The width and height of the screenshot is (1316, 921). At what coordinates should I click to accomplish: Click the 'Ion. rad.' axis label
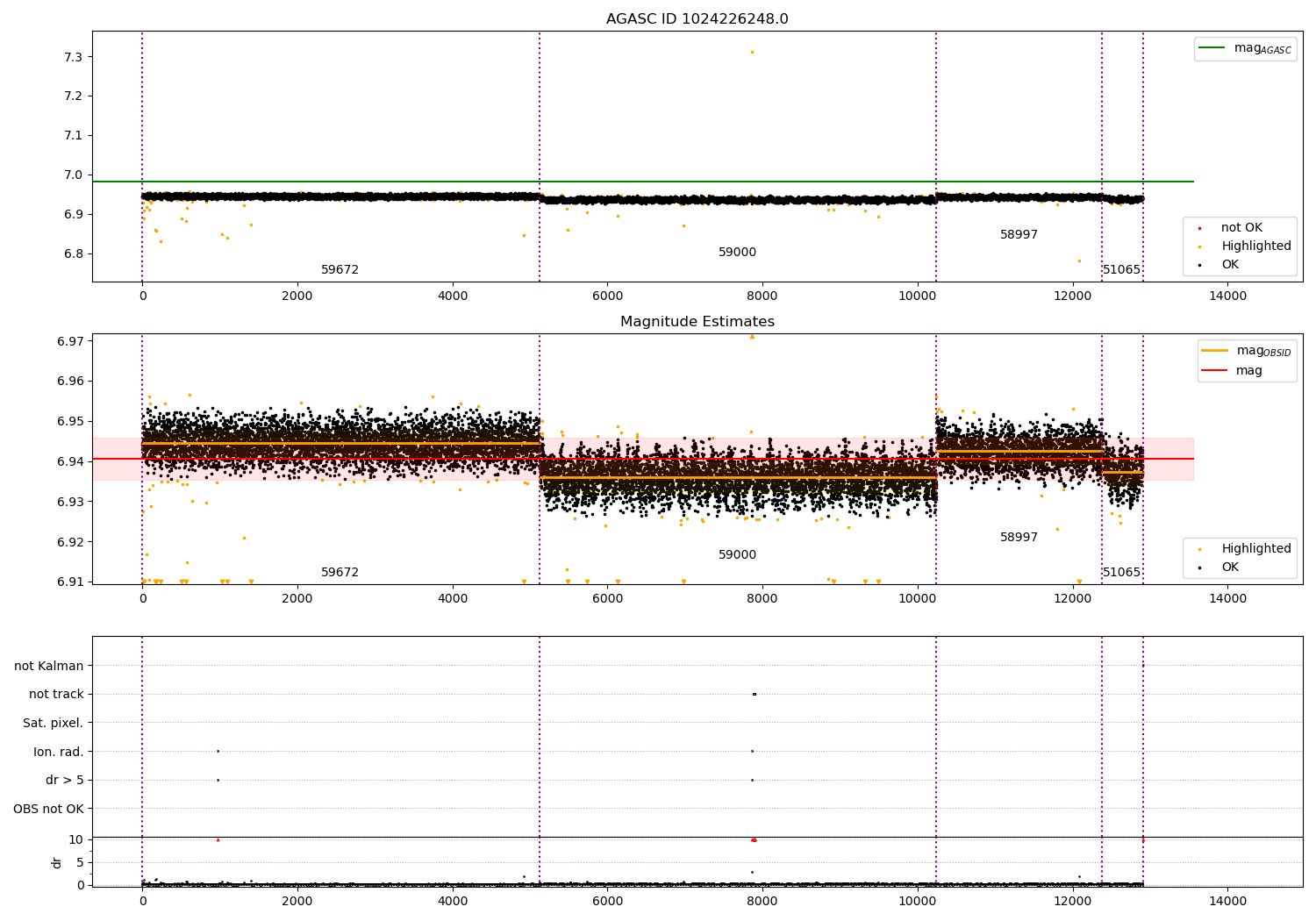[x=59, y=753]
